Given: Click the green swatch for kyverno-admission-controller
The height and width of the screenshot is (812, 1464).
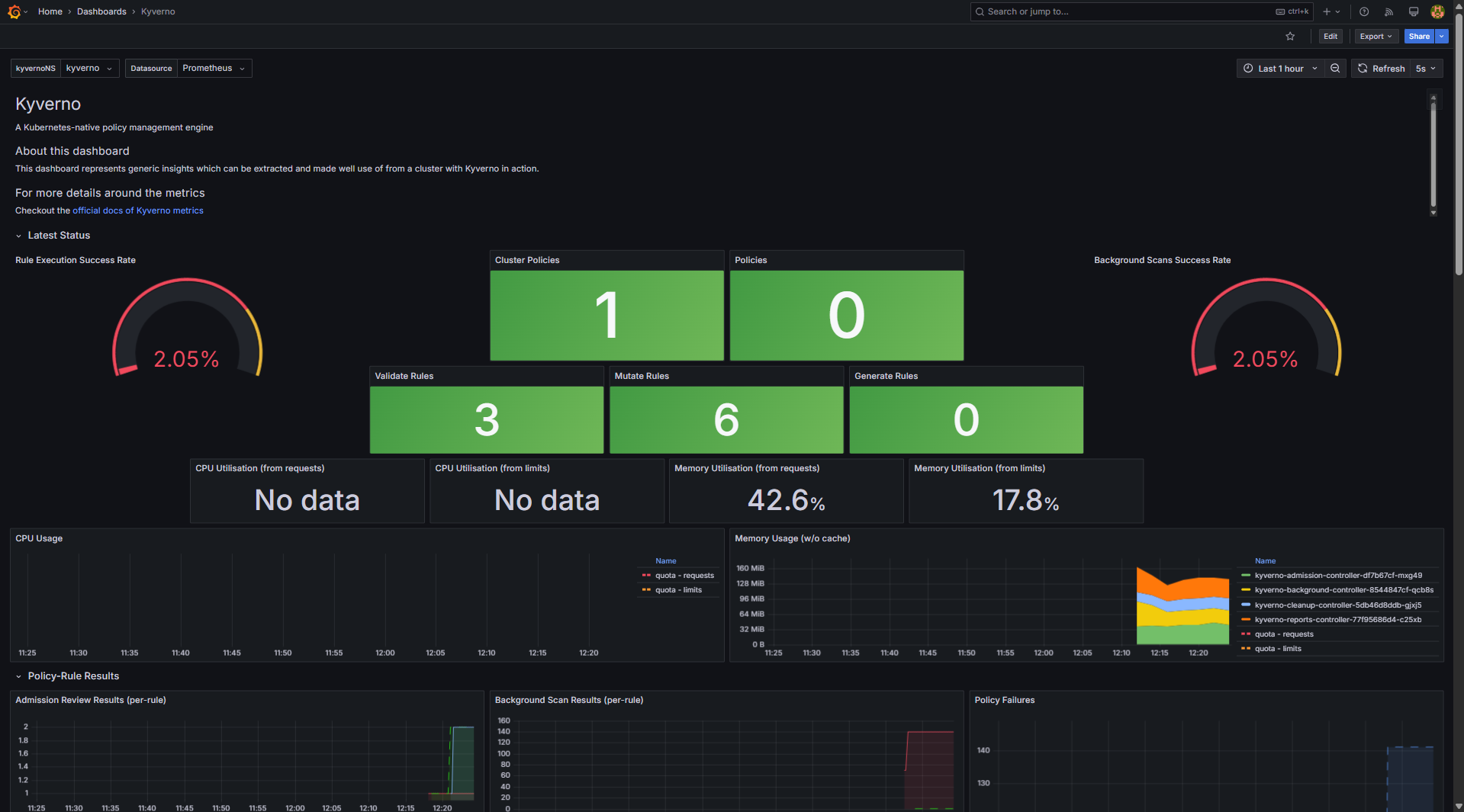Looking at the screenshot, I should 1246,576.
